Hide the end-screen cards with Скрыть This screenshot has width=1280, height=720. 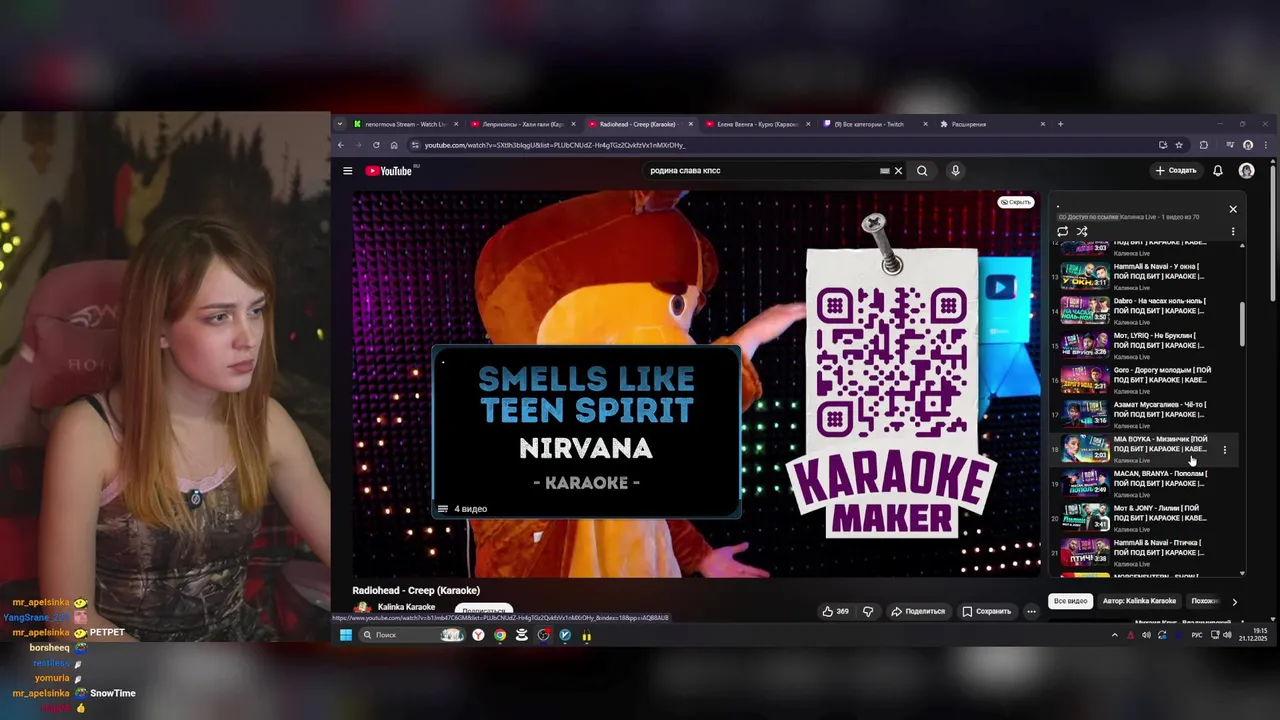[1015, 202]
